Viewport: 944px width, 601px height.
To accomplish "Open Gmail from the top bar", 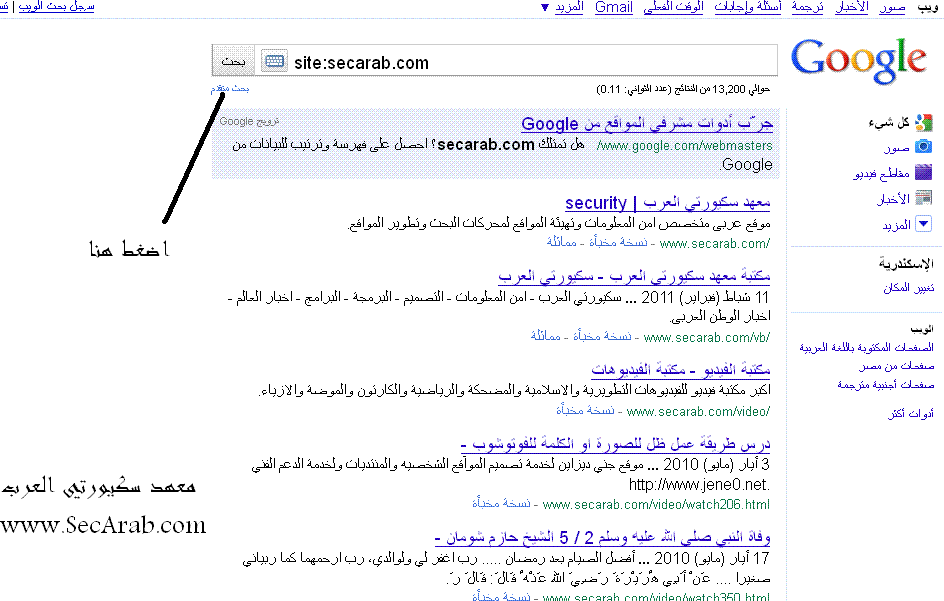I will (x=613, y=7).
